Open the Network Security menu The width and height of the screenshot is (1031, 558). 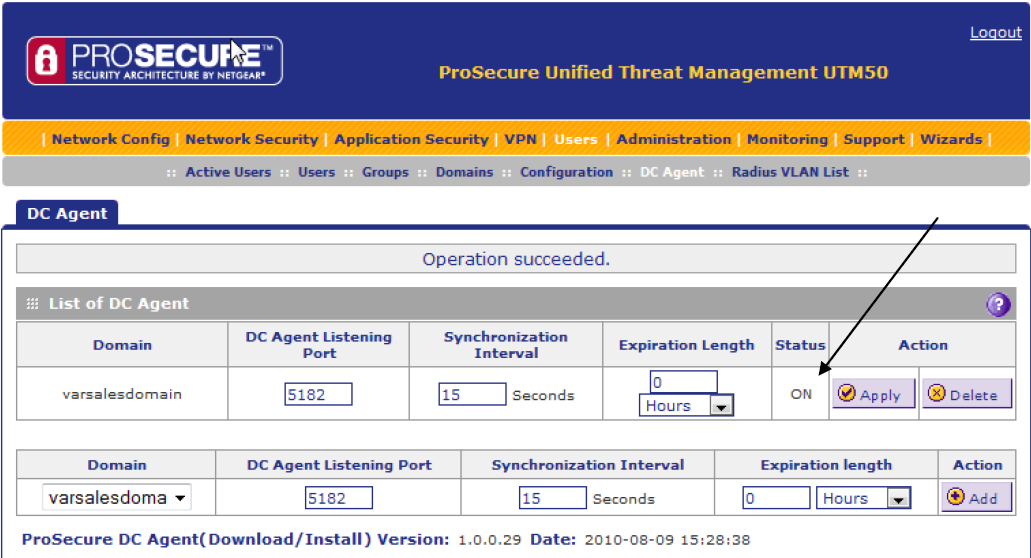click(x=252, y=139)
